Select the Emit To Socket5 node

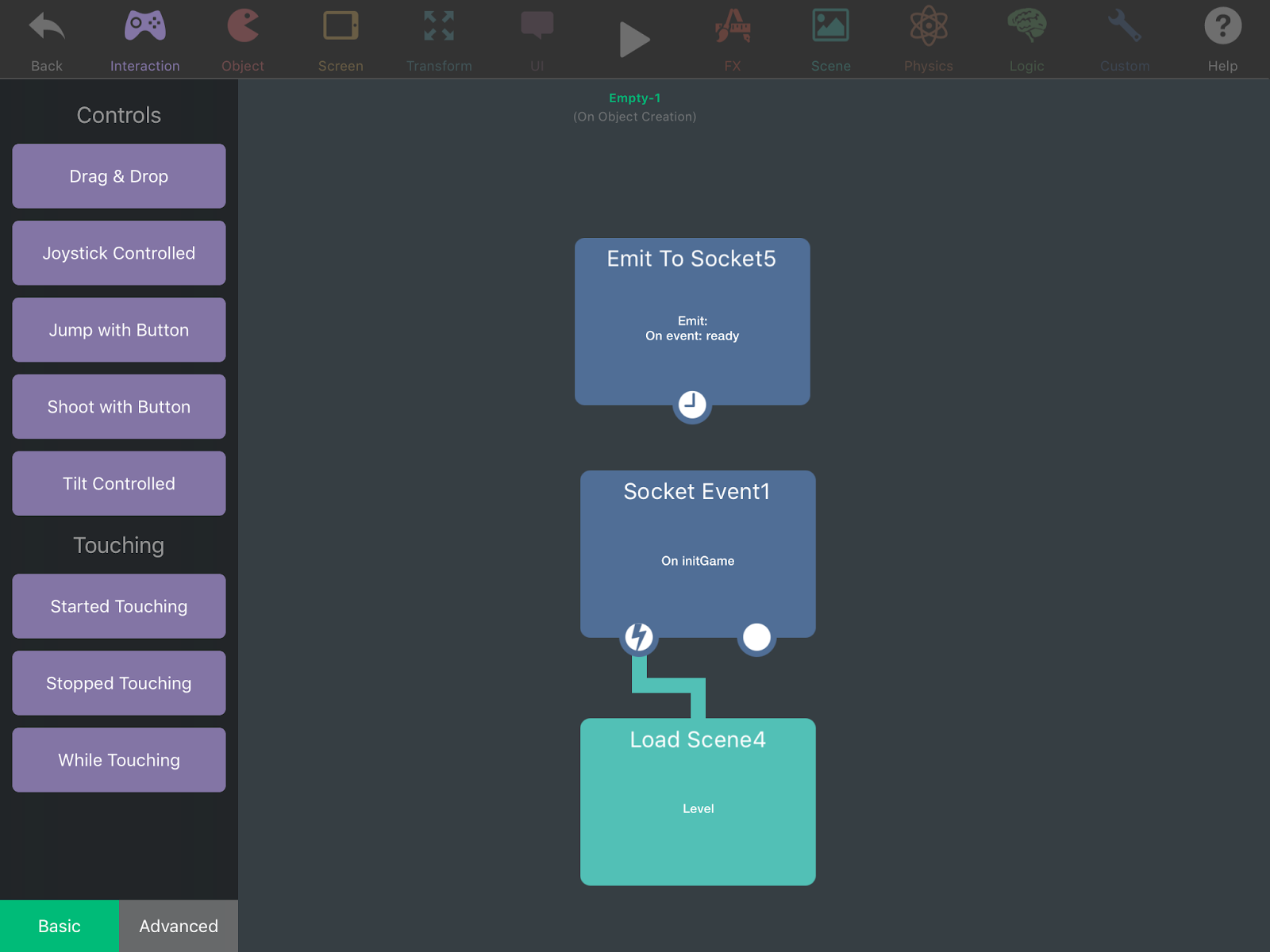click(x=692, y=321)
